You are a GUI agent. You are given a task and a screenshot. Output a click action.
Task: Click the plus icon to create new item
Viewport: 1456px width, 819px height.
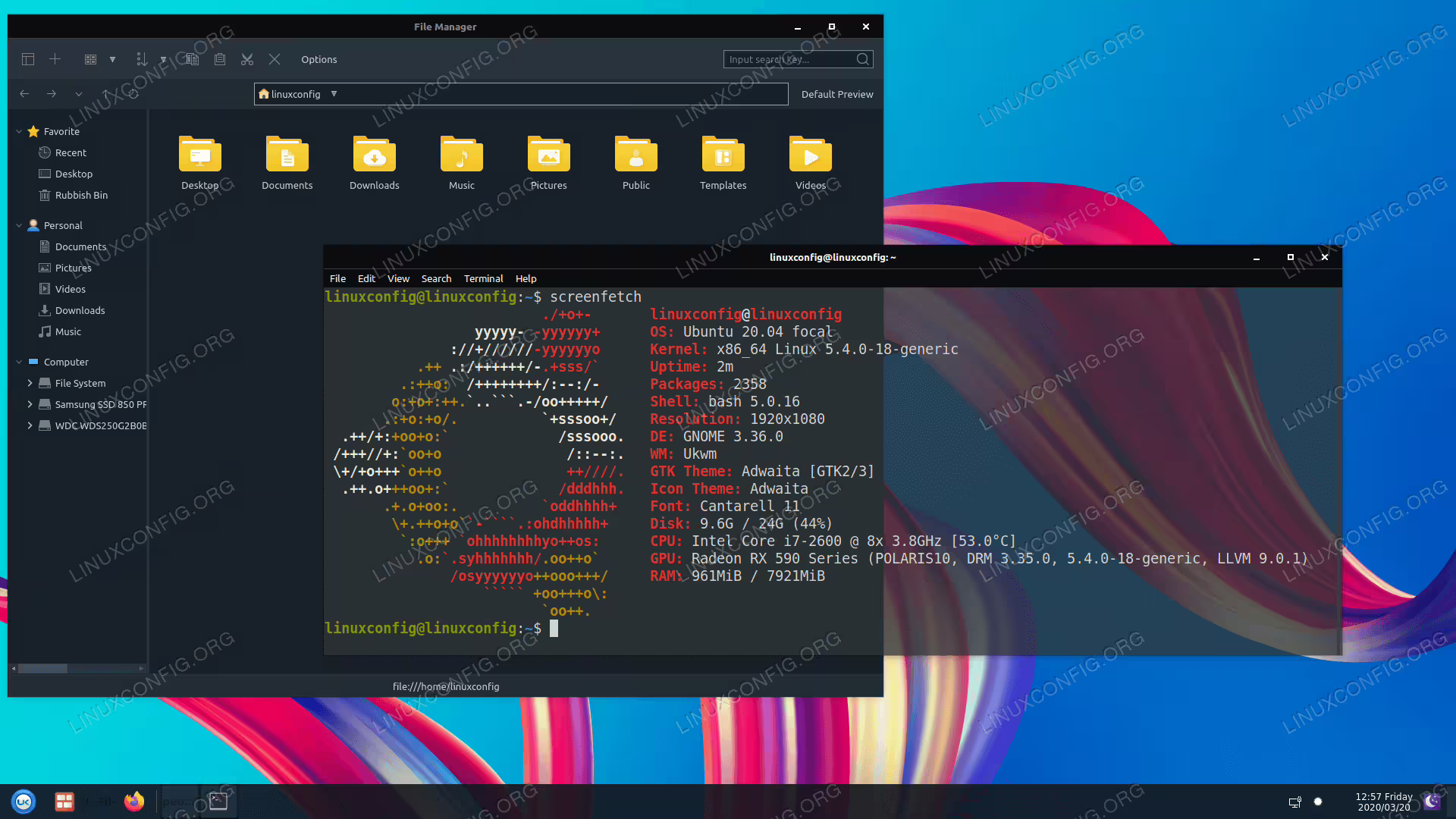pyautogui.click(x=55, y=59)
